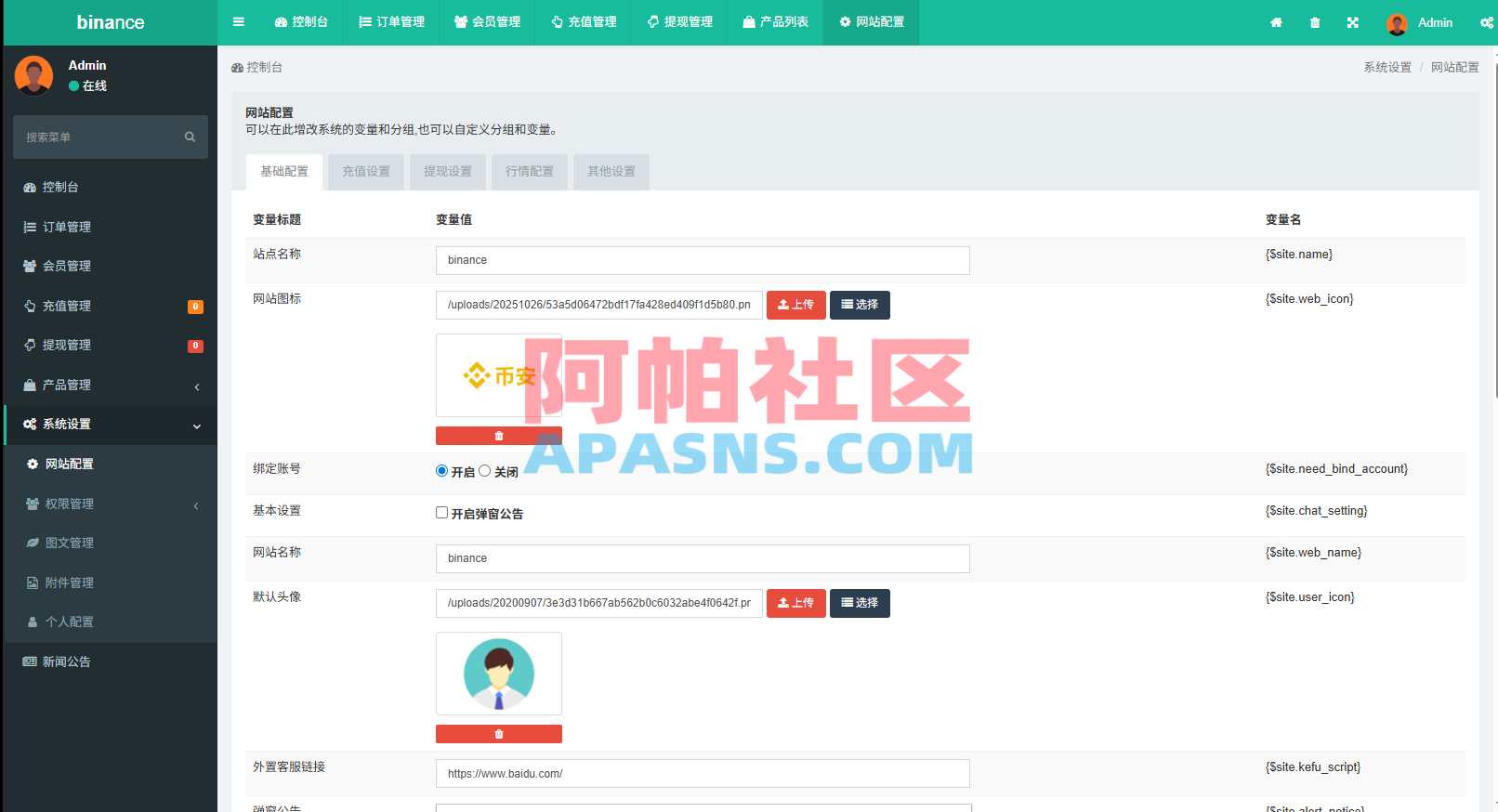Open 提现管理 in the left sidebar

tap(111, 345)
